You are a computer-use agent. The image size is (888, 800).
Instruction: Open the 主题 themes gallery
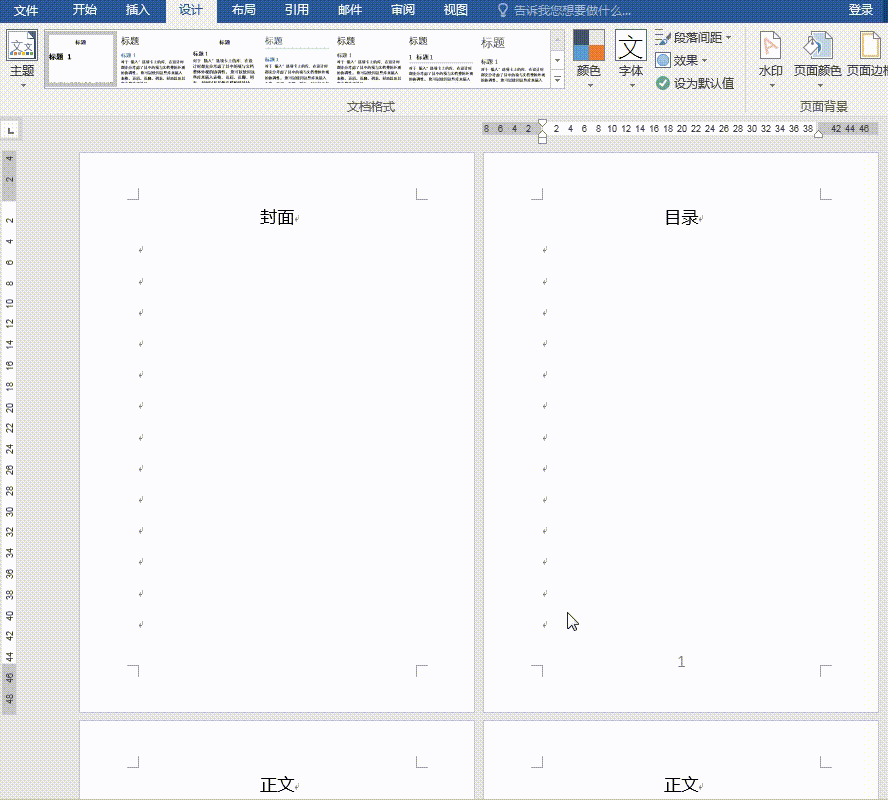pyautogui.click(x=22, y=59)
